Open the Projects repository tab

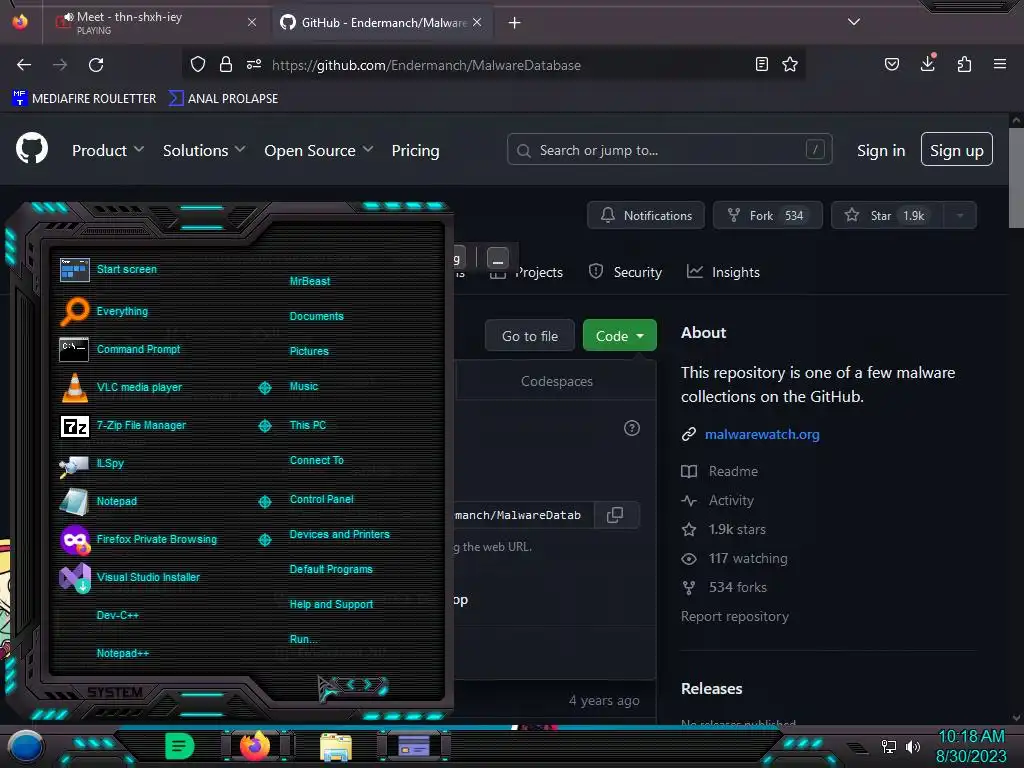(x=526, y=272)
